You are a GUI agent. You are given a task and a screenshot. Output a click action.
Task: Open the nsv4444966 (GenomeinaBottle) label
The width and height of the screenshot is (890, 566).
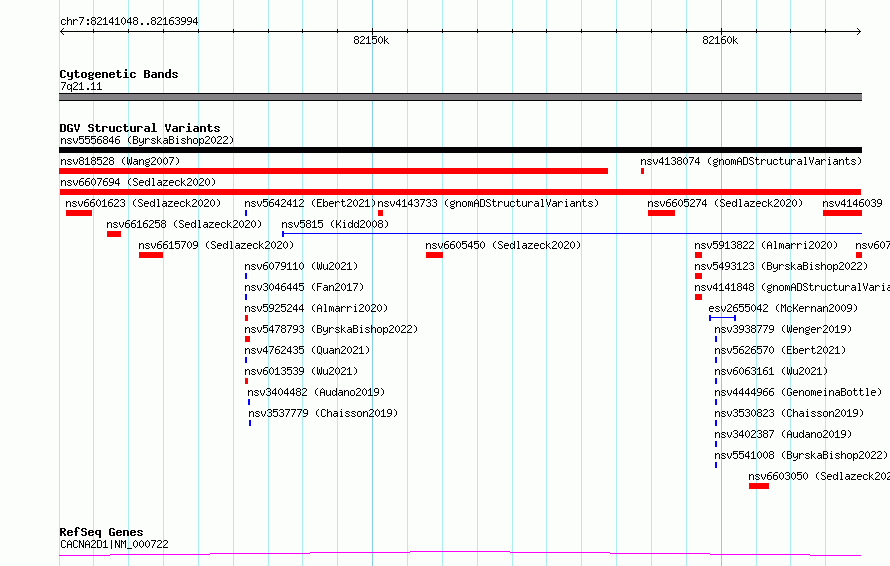798,392
